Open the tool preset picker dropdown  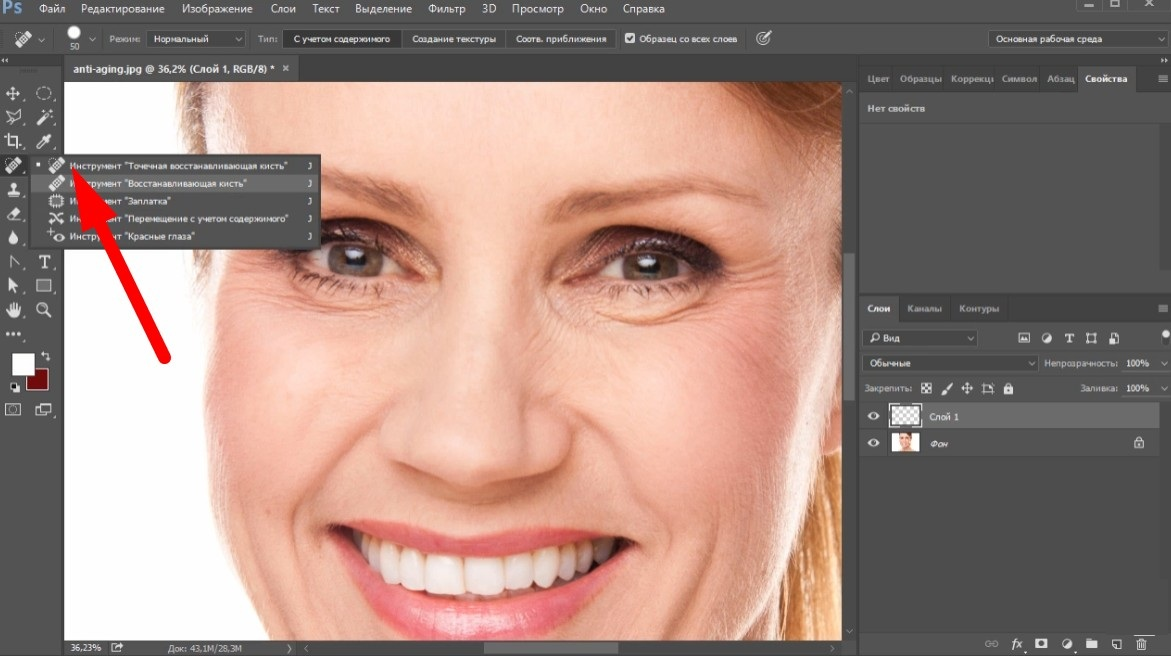[41, 39]
